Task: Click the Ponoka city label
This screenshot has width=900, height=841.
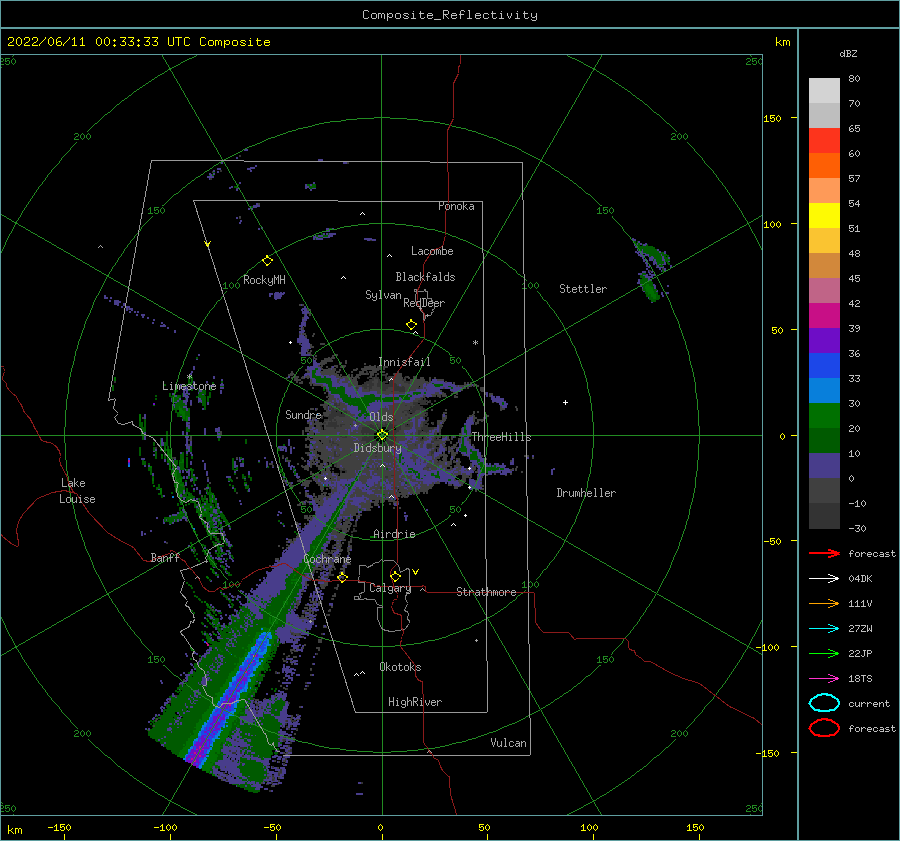Action: pyautogui.click(x=456, y=206)
